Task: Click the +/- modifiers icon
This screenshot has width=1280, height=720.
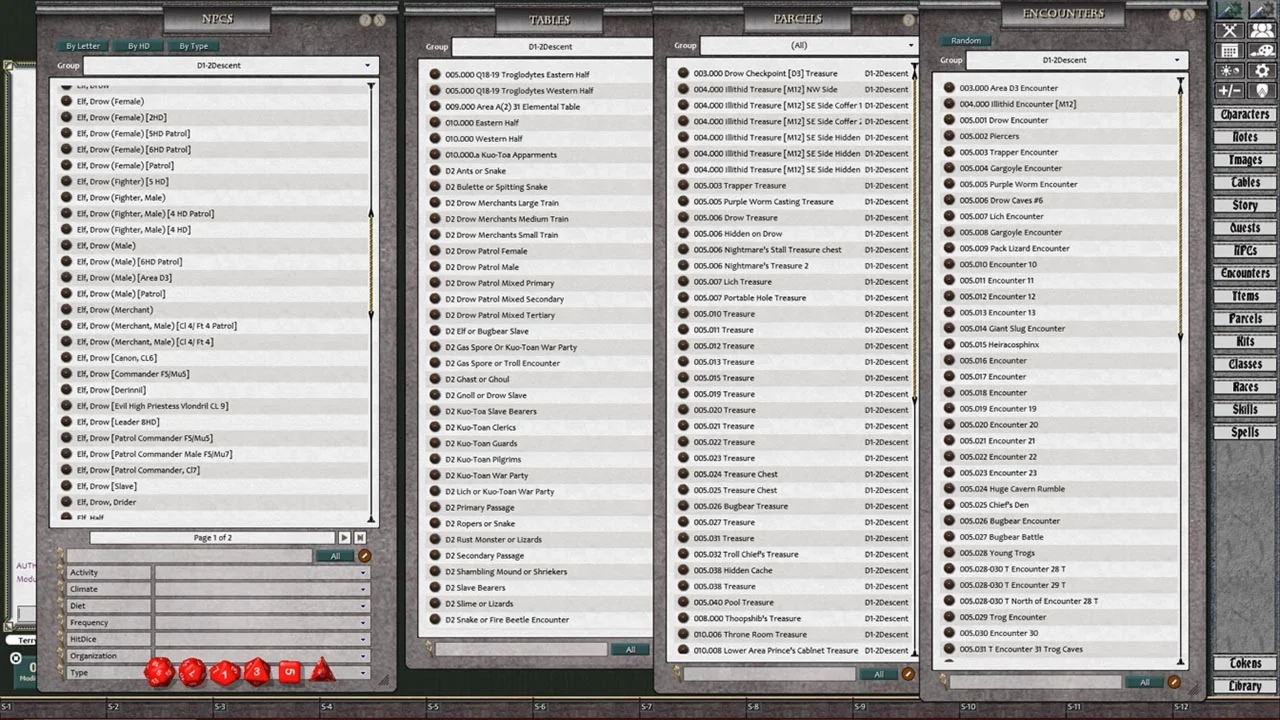Action: click(1229, 91)
